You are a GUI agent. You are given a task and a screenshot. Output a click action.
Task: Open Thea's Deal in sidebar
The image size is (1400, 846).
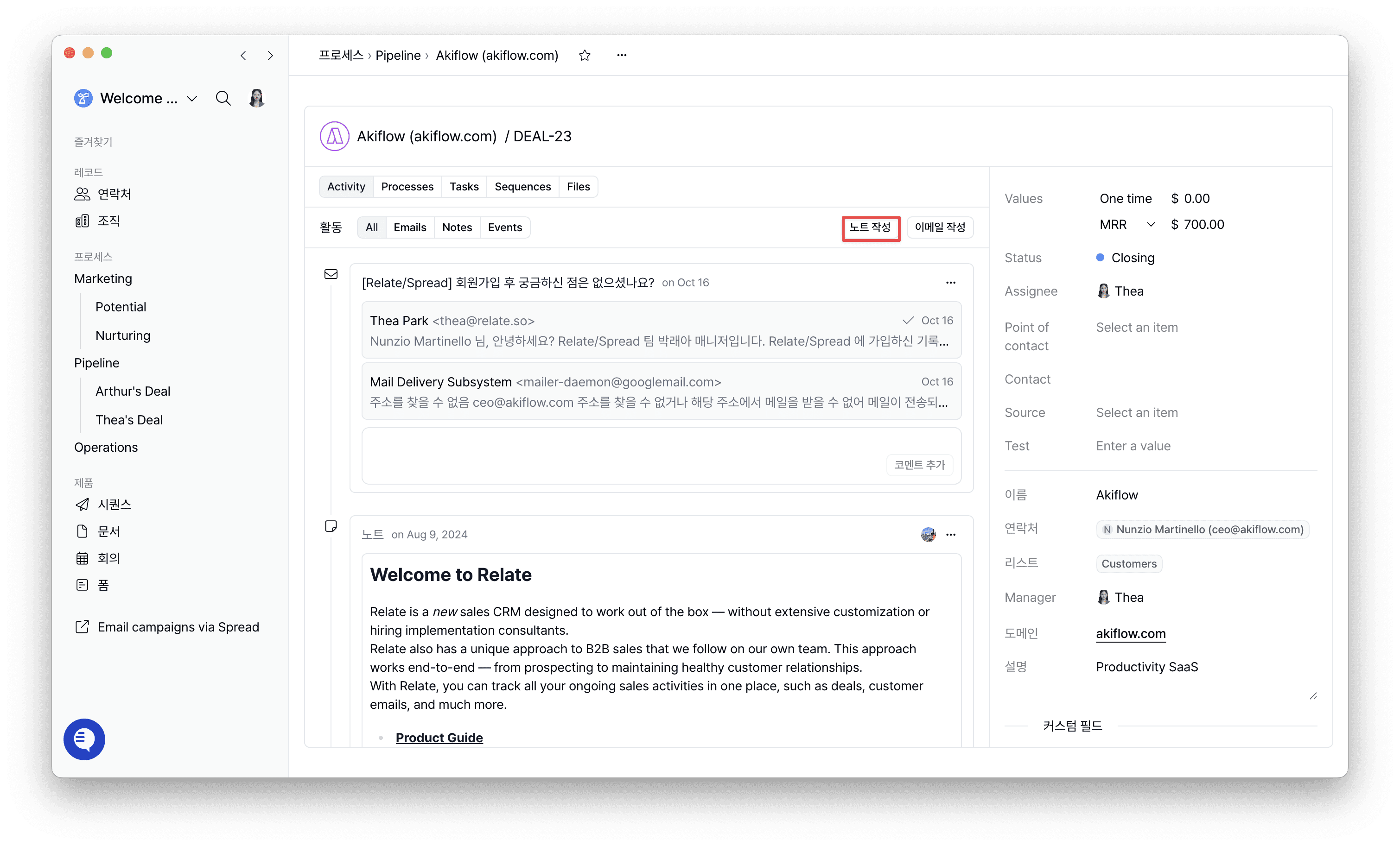129,420
